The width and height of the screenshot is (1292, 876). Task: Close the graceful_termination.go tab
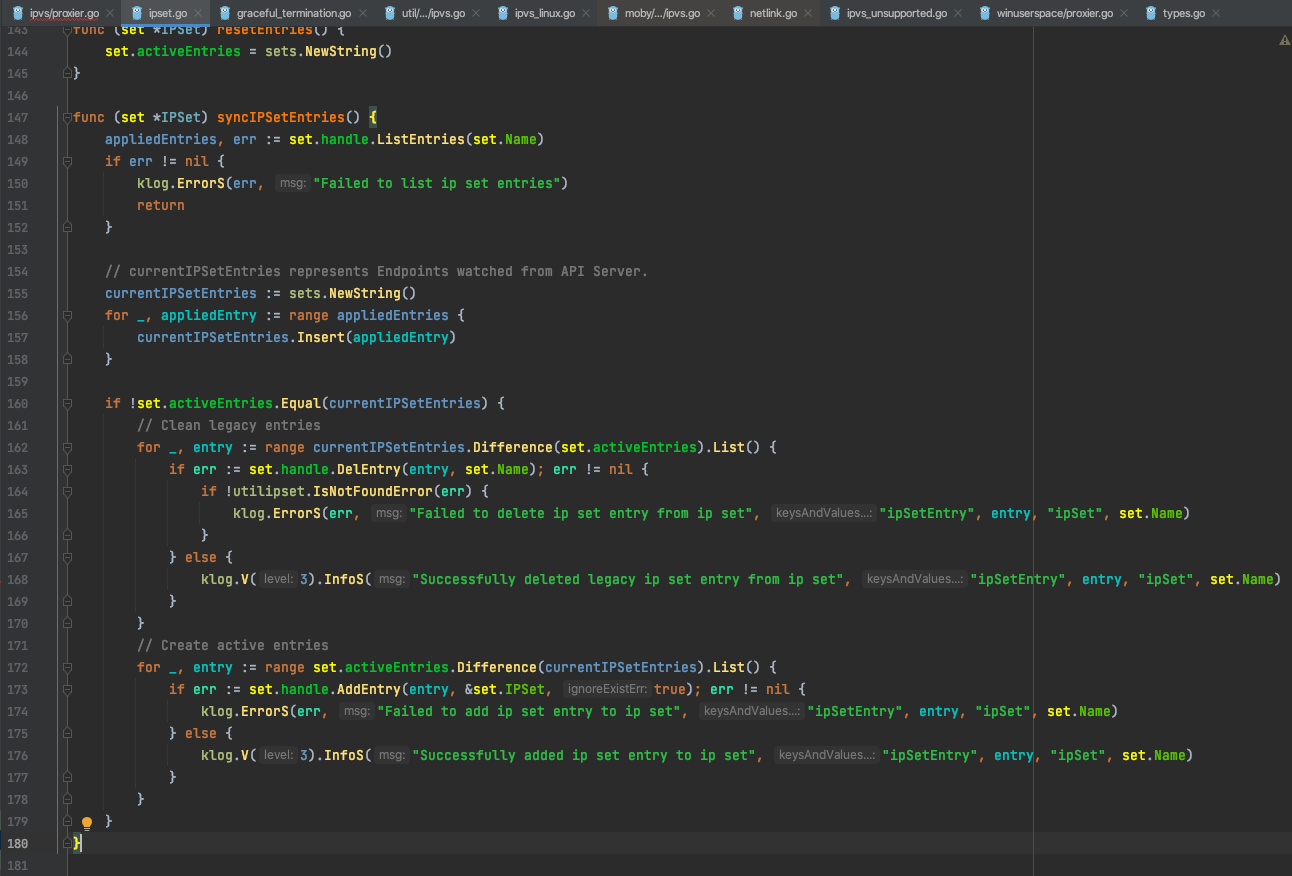coord(362,14)
